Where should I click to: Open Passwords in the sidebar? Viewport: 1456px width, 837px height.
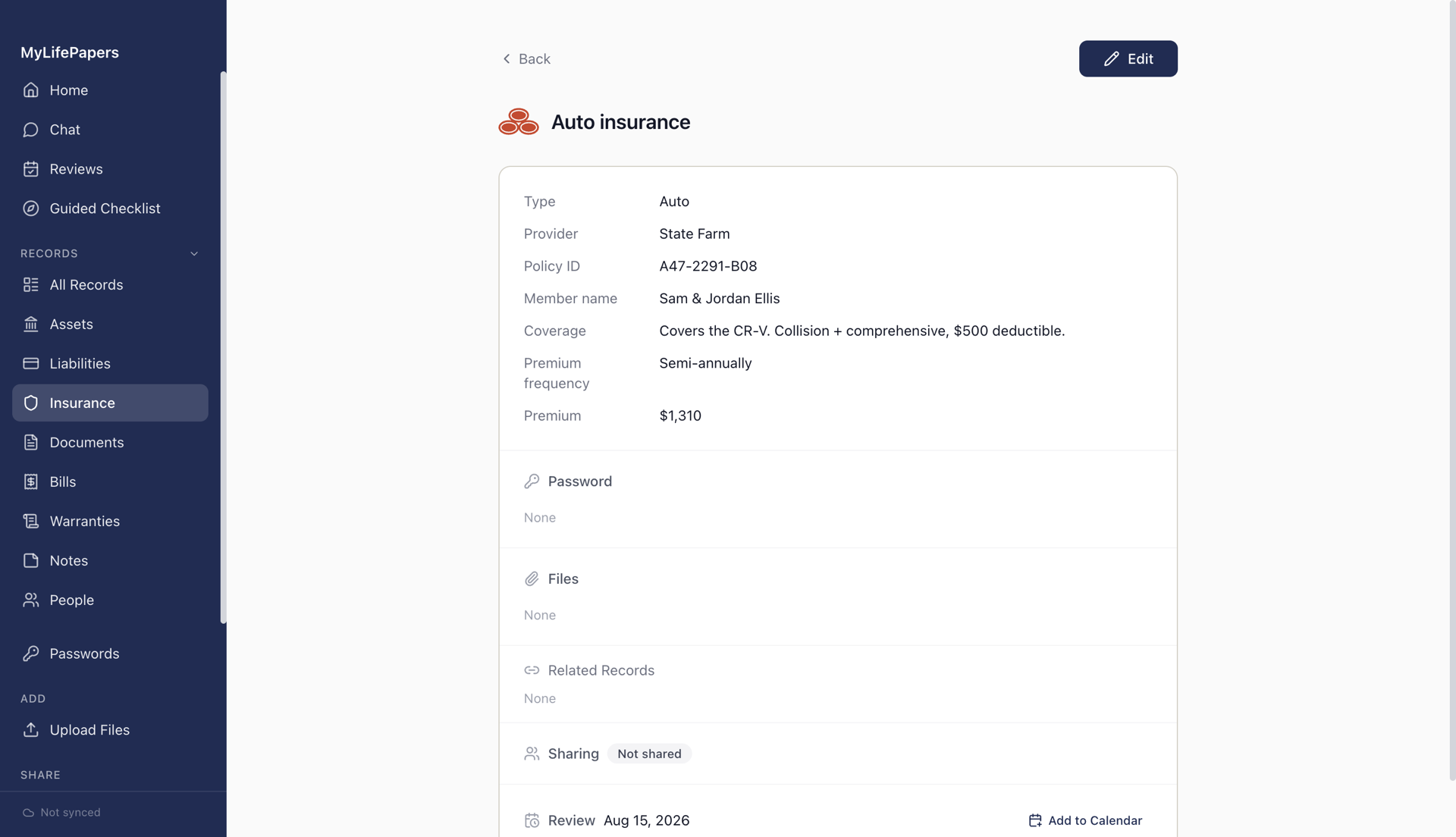click(x=110, y=654)
